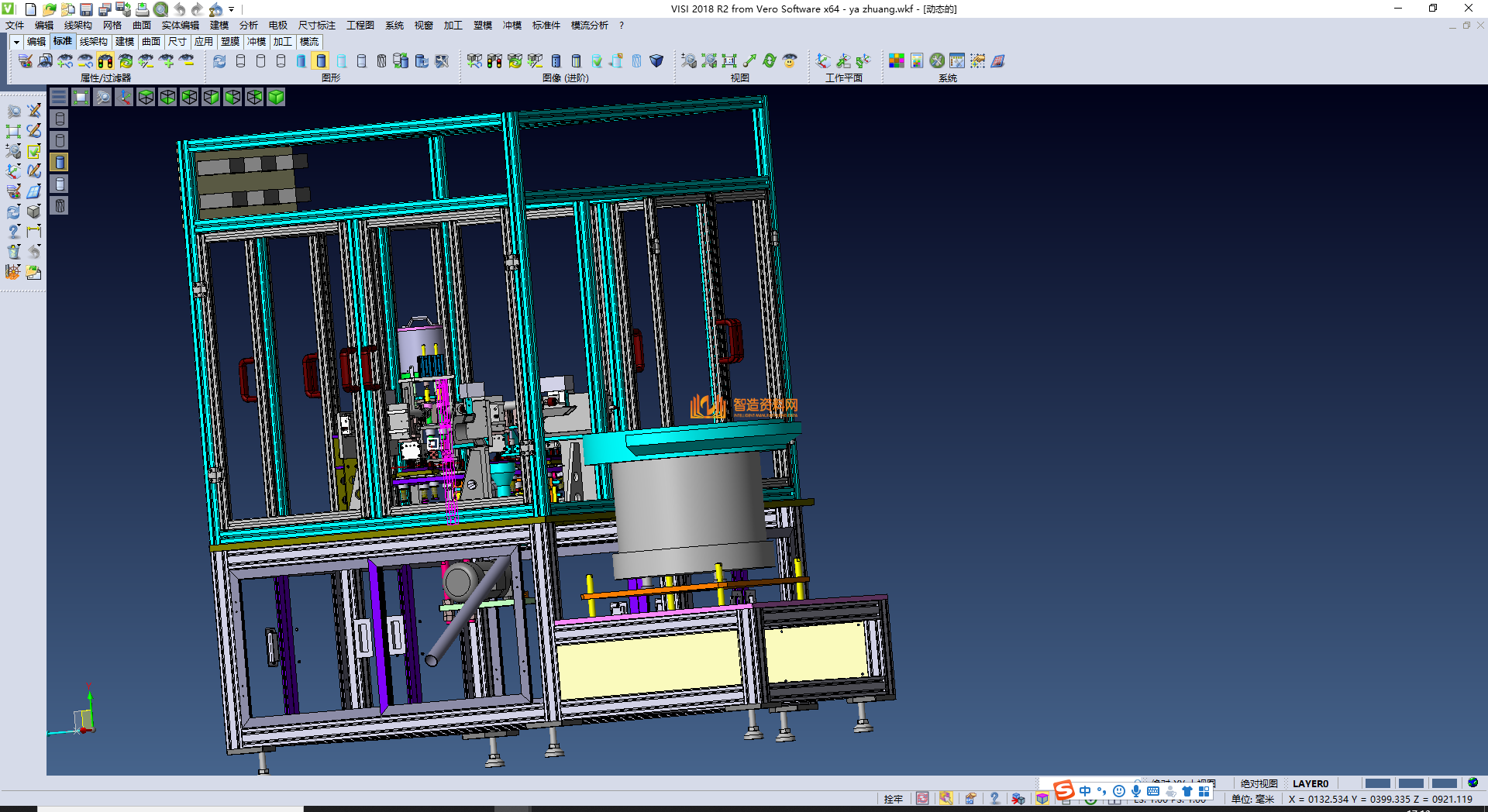The image size is (1488, 812).
Task: Click the first blue swatch in status bar
Action: [x=1377, y=783]
